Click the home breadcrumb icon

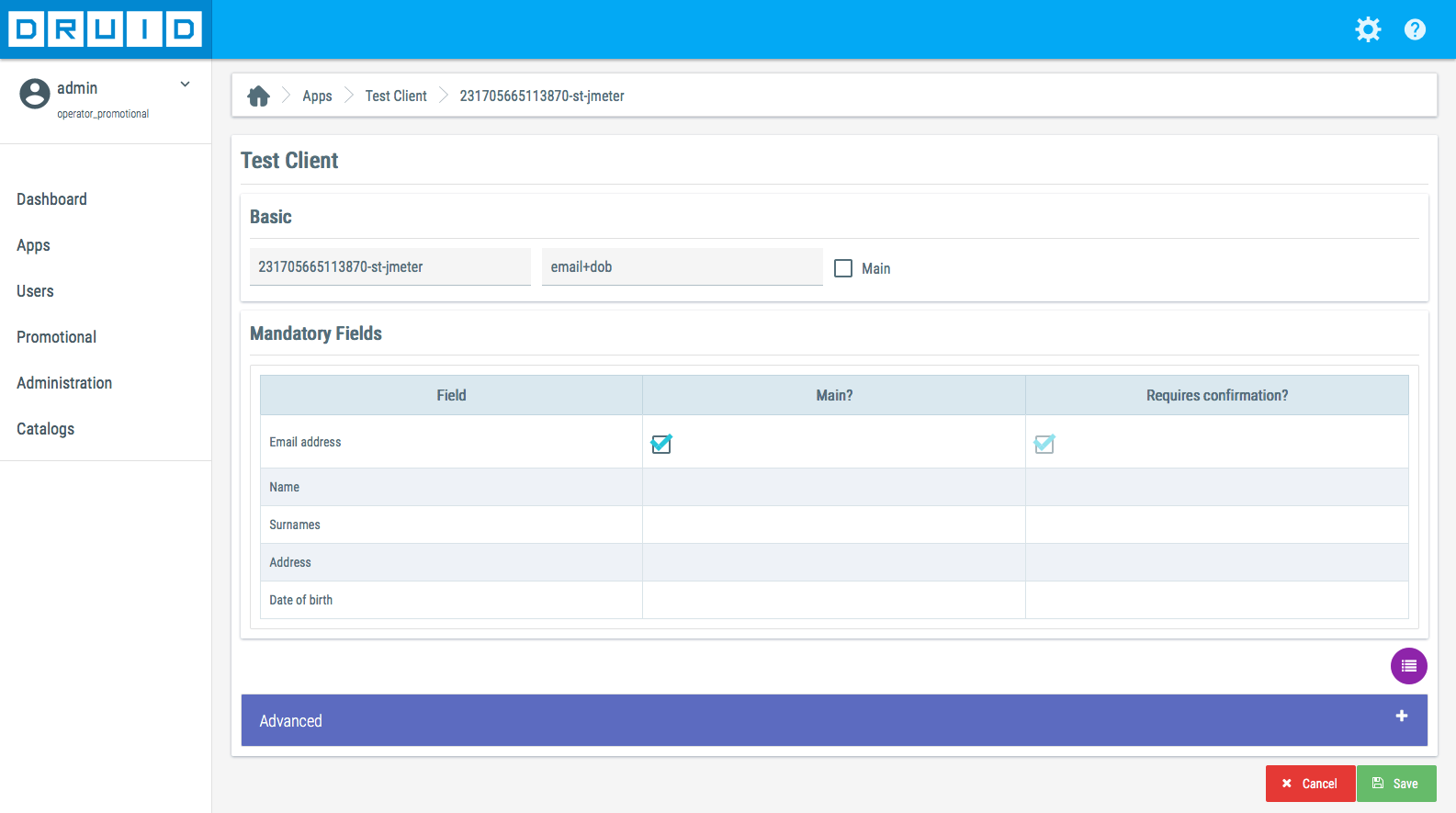point(259,96)
